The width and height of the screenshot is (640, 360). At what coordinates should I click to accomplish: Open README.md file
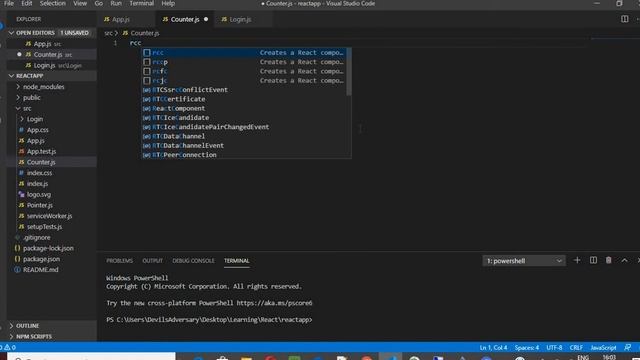(51, 270)
